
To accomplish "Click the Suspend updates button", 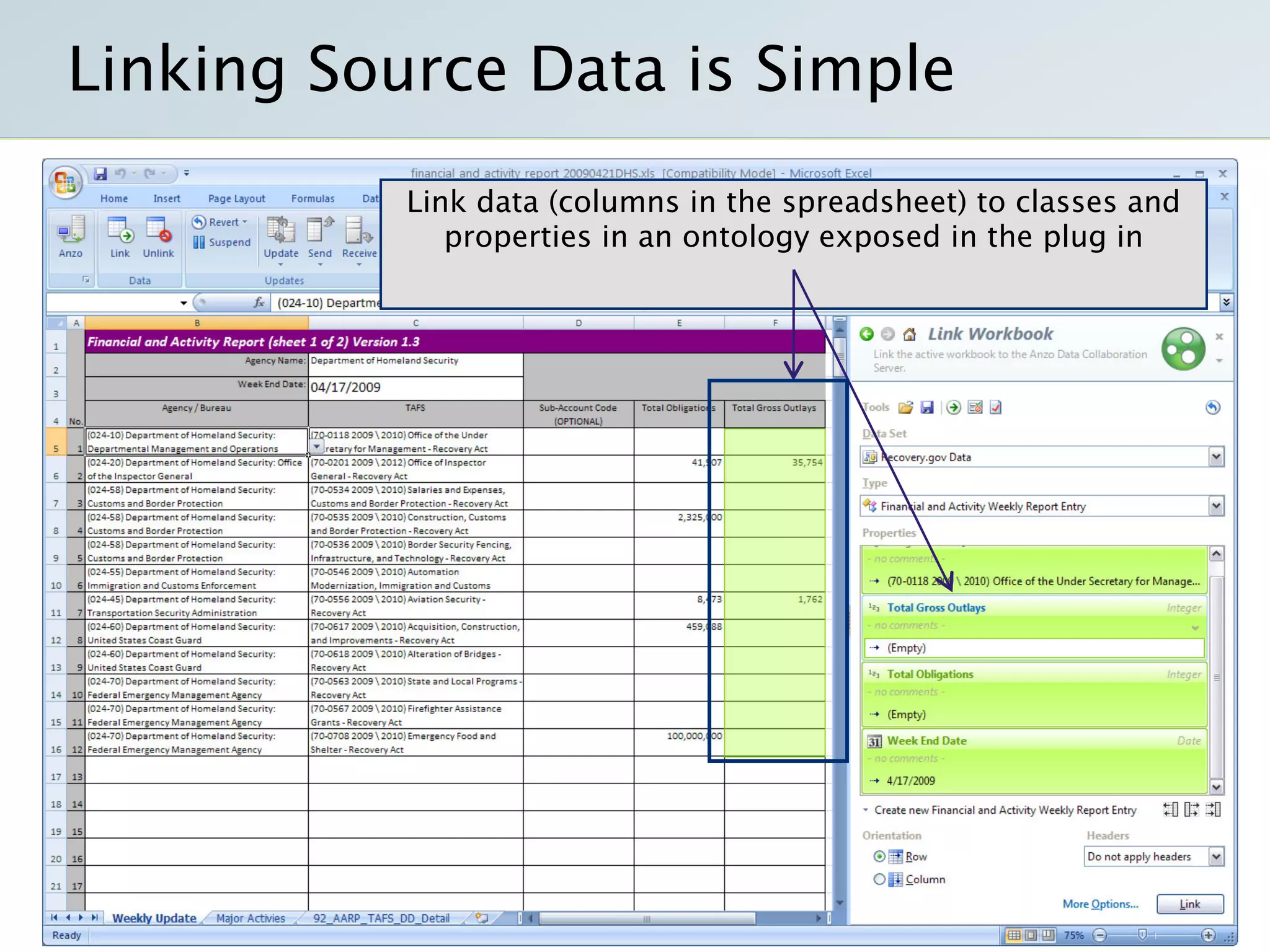I will pos(221,242).
